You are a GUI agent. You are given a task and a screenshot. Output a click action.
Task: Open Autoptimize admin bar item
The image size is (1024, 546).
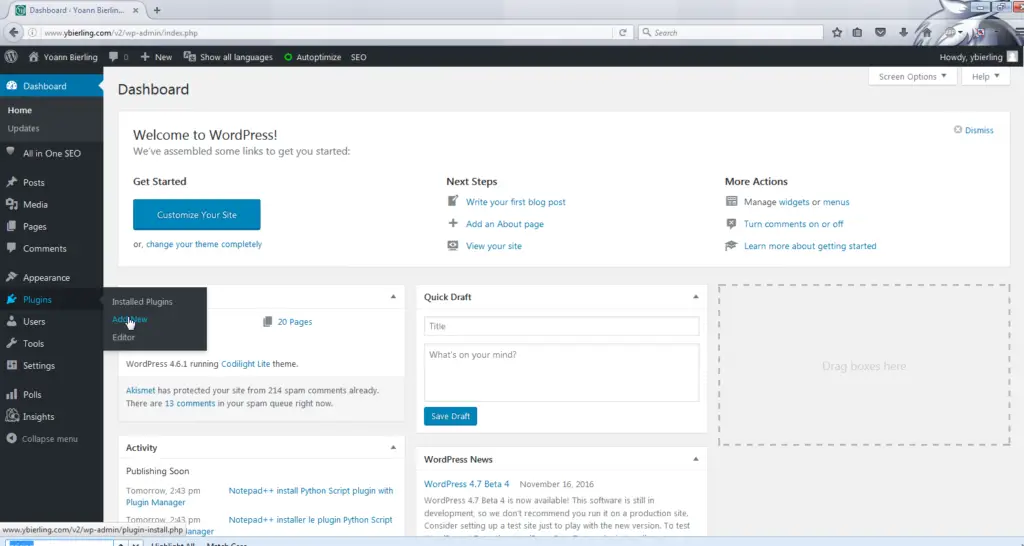click(312, 57)
